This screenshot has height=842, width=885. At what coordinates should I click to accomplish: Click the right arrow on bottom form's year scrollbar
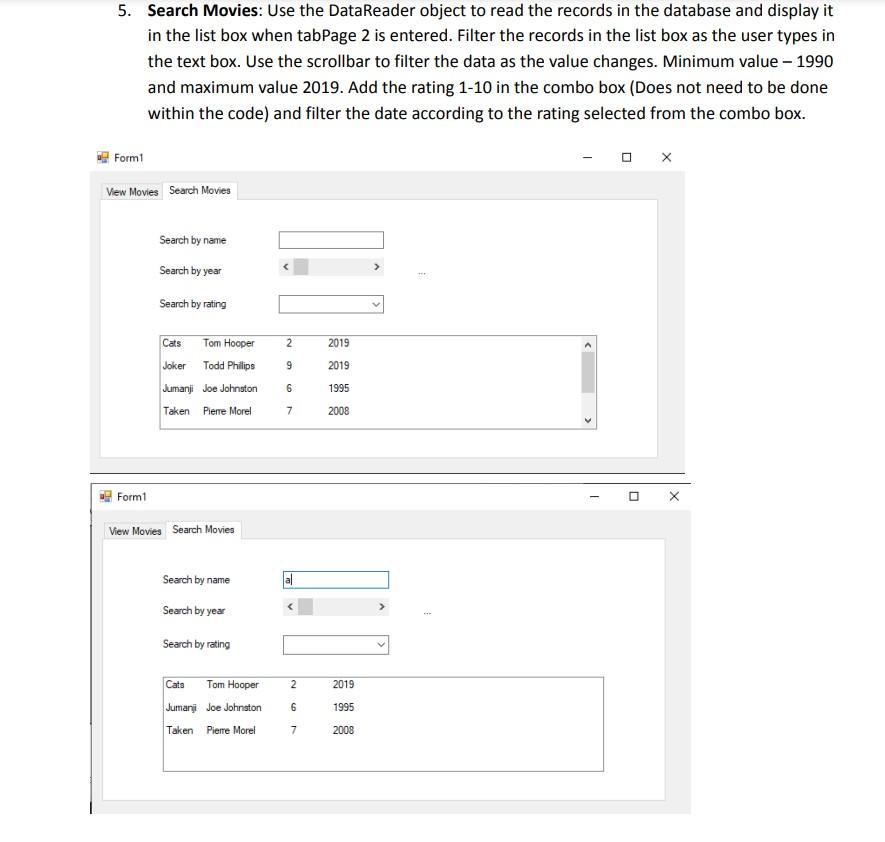coord(382,605)
